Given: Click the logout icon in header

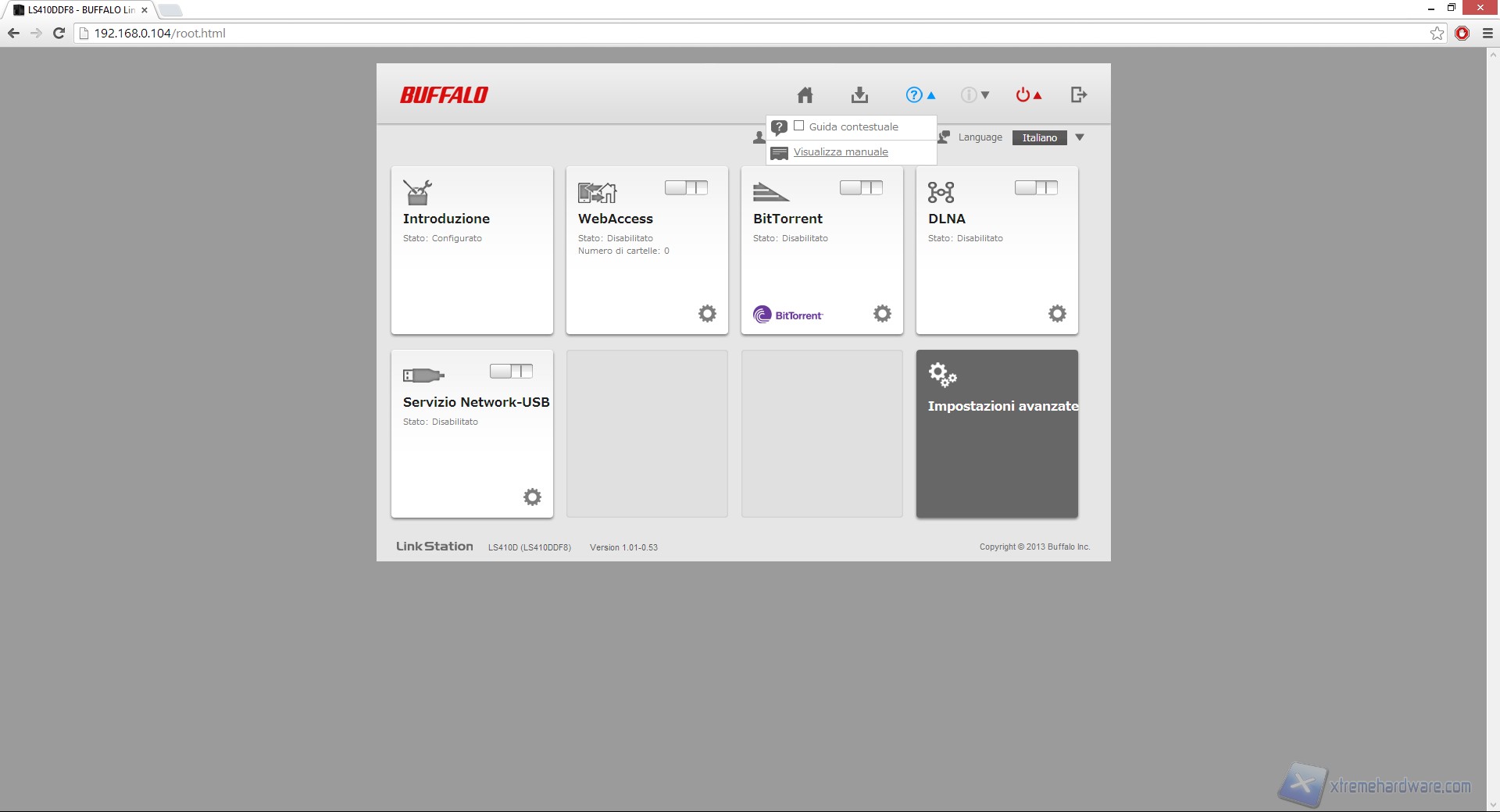Looking at the screenshot, I should pyautogui.click(x=1078, y=95).
